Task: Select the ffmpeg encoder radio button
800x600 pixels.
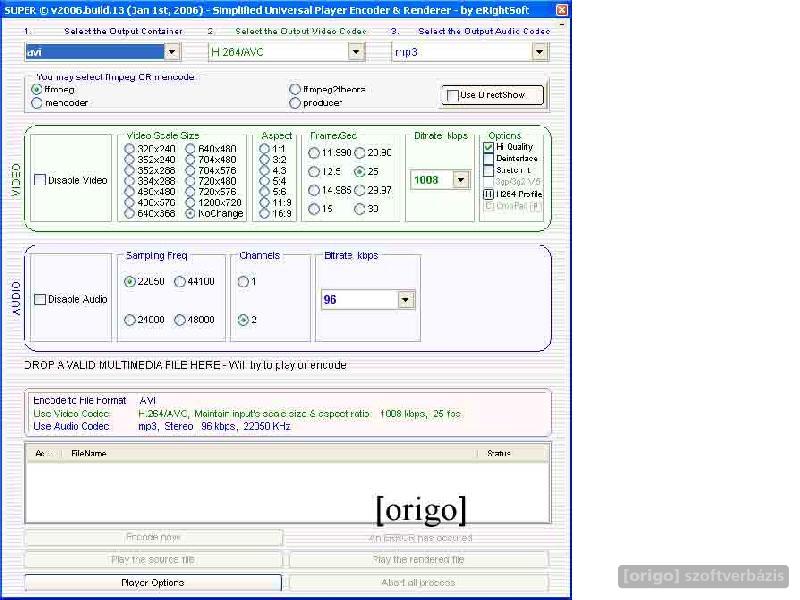Action: pos(37,89)
